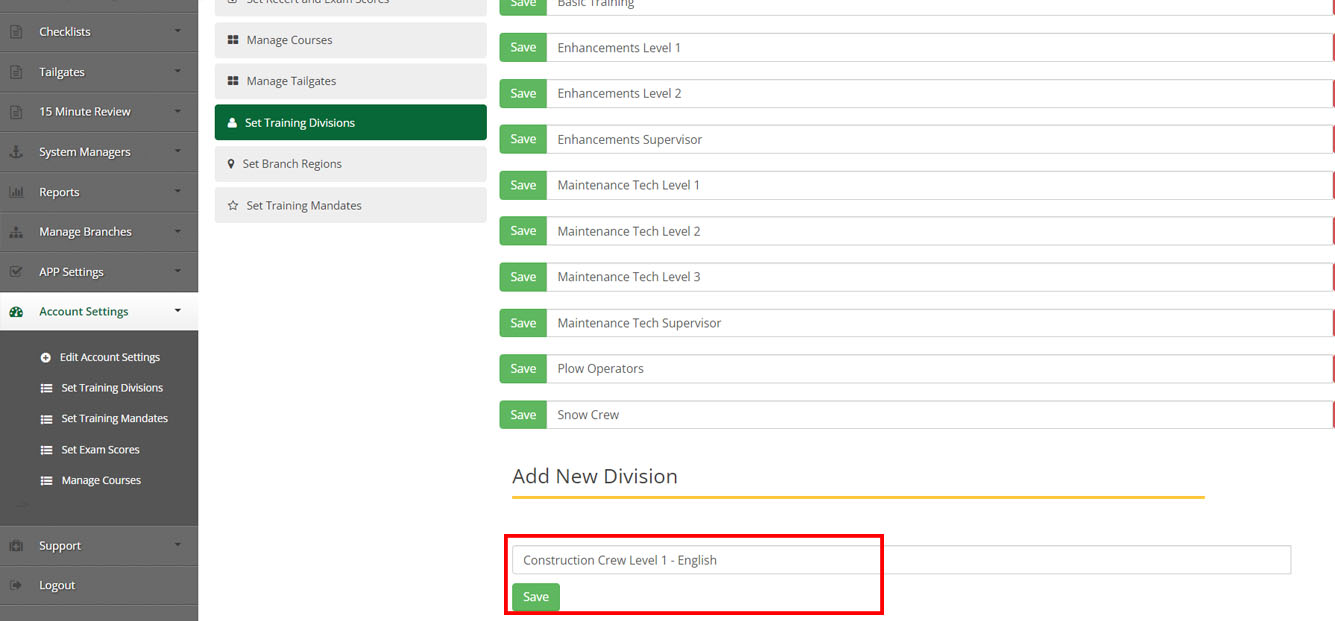Click the Support briefcase icon
This screenshot has height=621, width=1335.
click(x=16, y=546)
